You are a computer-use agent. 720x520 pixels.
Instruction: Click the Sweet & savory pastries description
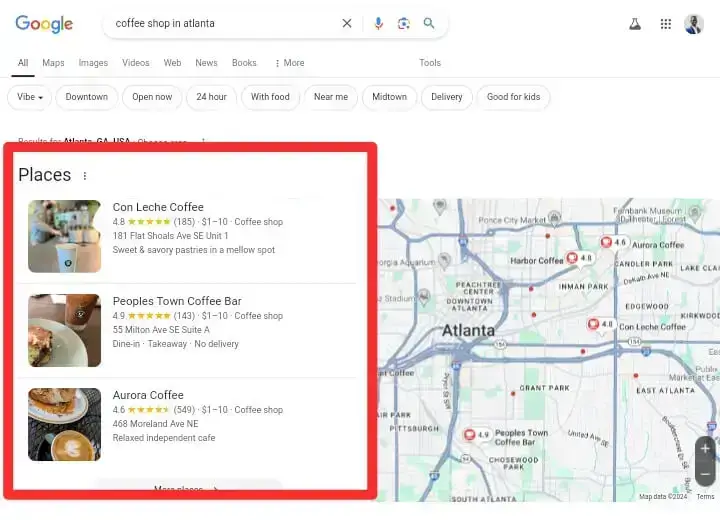193,250
